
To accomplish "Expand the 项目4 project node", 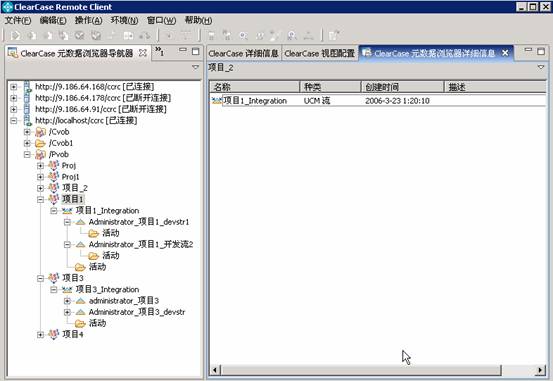I will click(41, 334).
